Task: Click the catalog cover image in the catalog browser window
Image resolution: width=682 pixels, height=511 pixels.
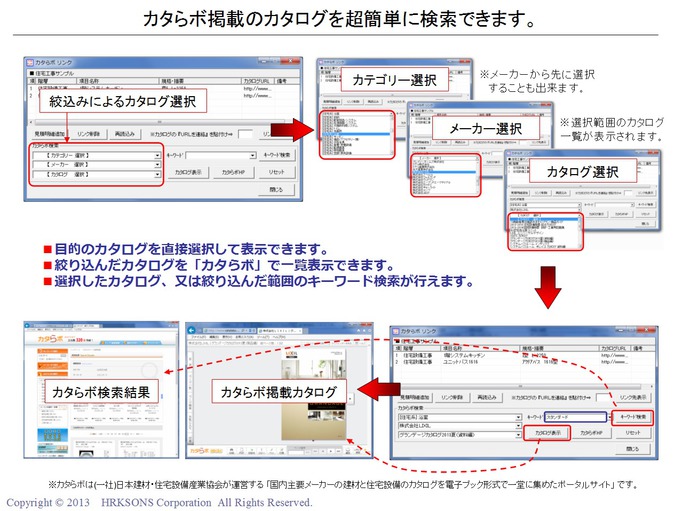Action: (314, 395)
